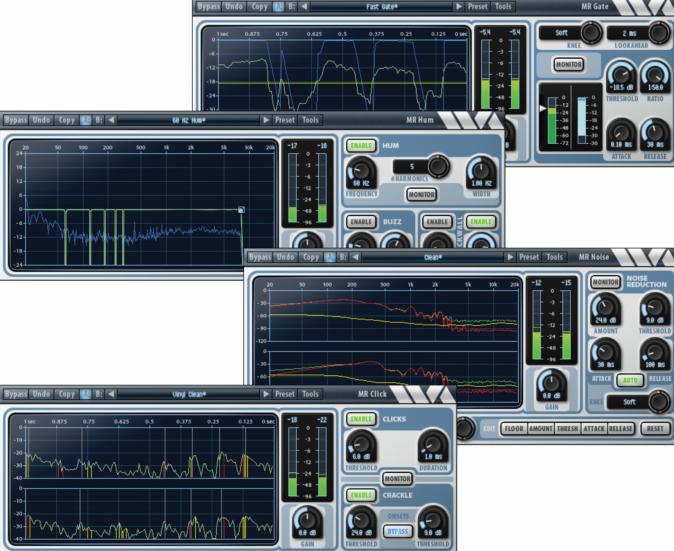Screen dimensions: 674x551
Task: Toggle CRACKLE Enable in MR Click
Action: point(362,495)
